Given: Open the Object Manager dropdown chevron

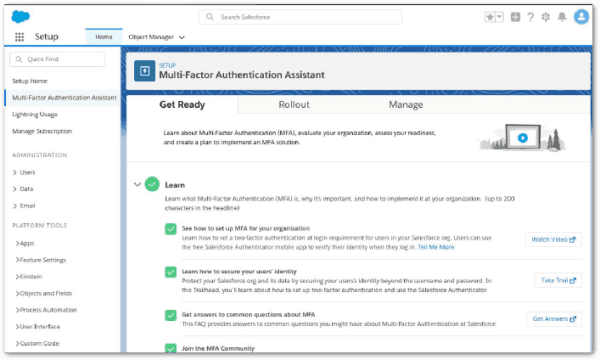Looking at the screenshot, I should click(x=182, y=37).
